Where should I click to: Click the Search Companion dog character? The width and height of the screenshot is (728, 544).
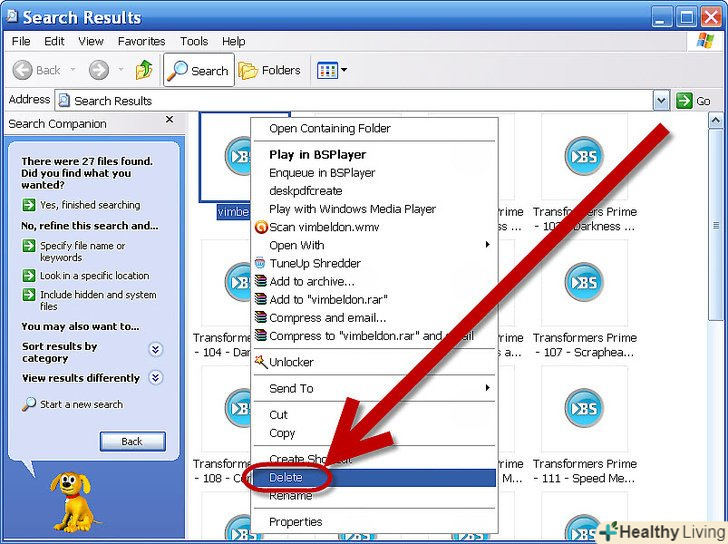pos(74,501)
